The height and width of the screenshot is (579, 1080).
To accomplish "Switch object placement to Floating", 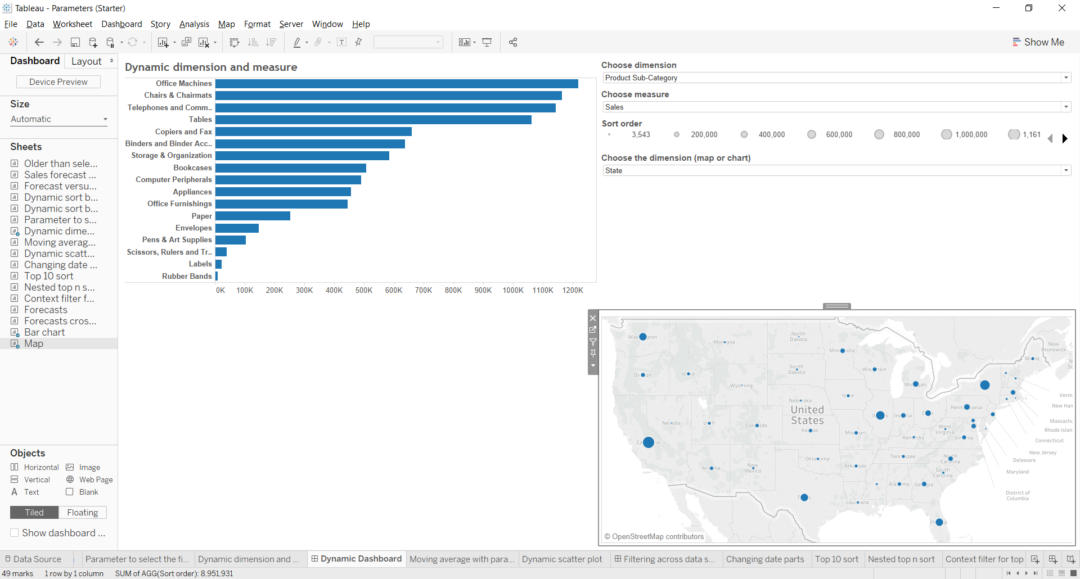I will 81,512.
